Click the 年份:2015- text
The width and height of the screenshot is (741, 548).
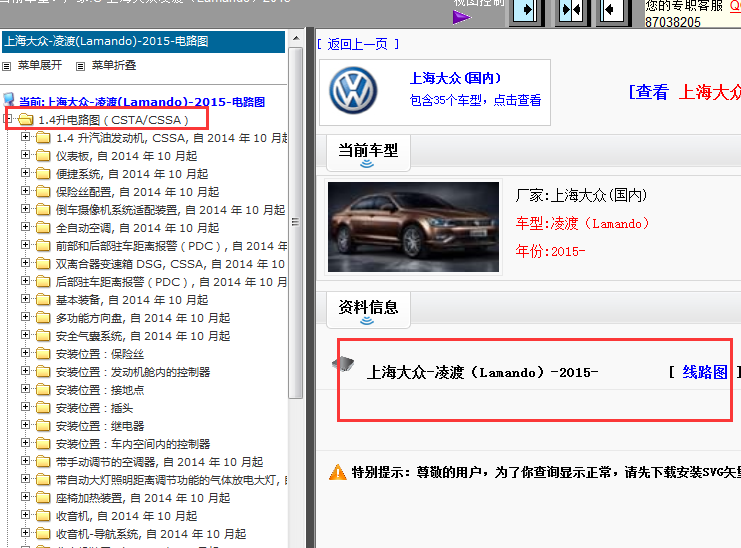550,251
